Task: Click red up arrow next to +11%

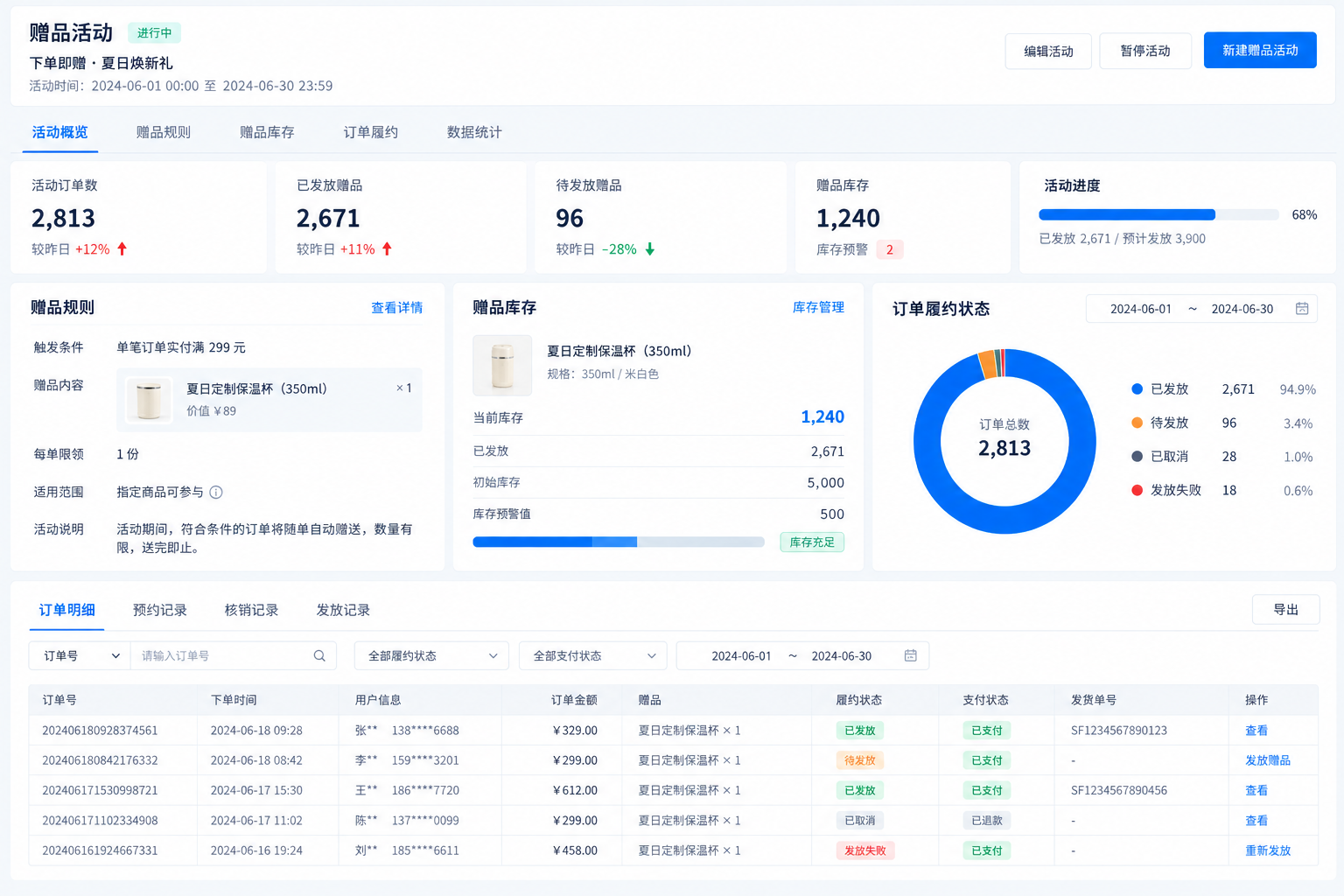Action: click(x=387, y=249)
